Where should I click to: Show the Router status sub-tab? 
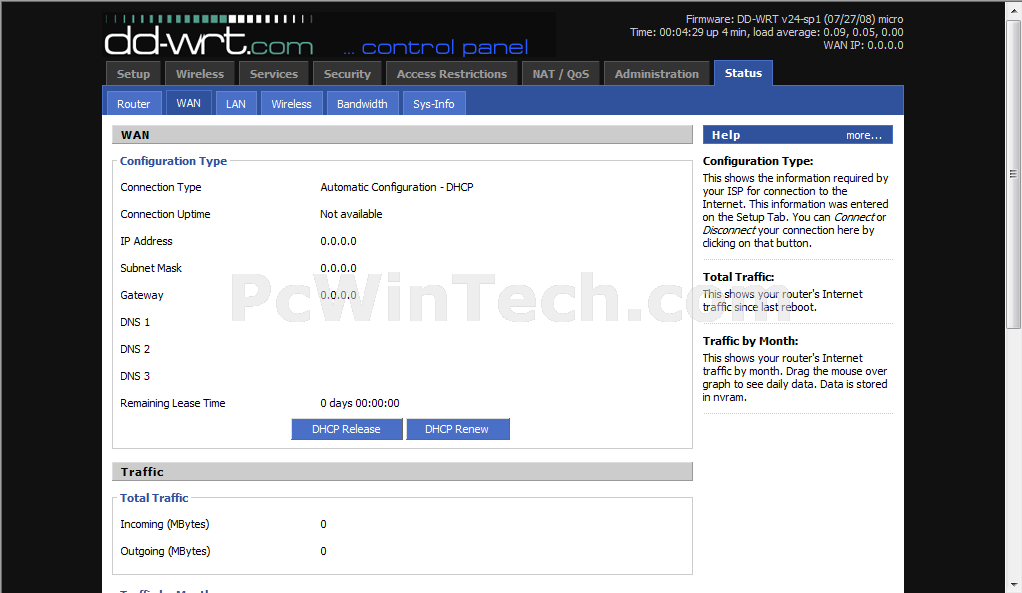(x=134, y=104)
